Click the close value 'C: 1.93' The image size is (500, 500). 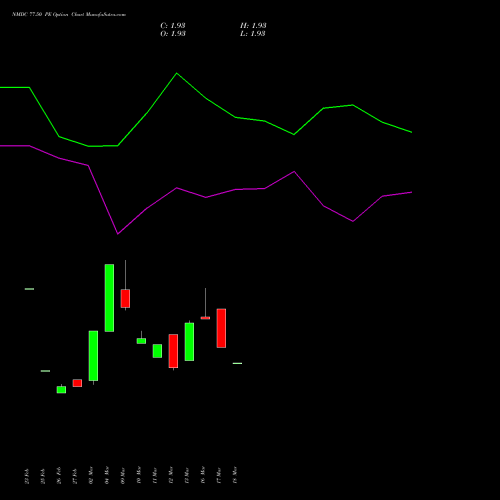point(173,26)
